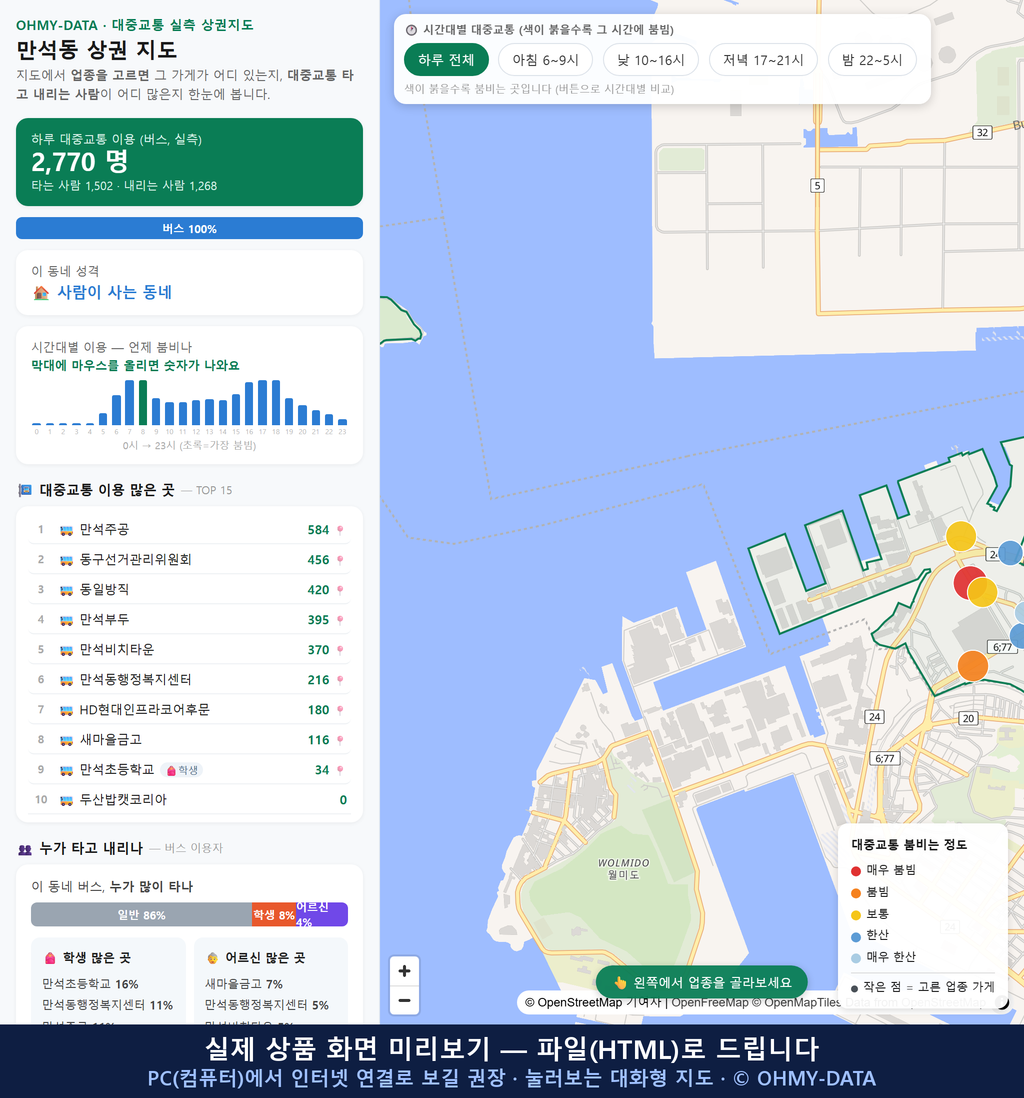Show 새마을금고 via its pin icon

click(x=340, y=740)
